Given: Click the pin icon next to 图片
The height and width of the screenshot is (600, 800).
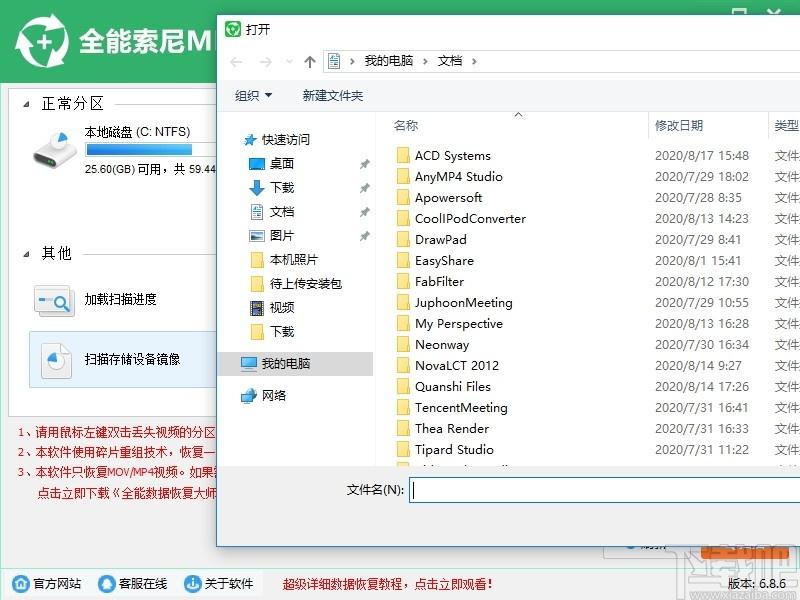Looking at the screenshot, I should pyautogui.click(x=364, y=236).
